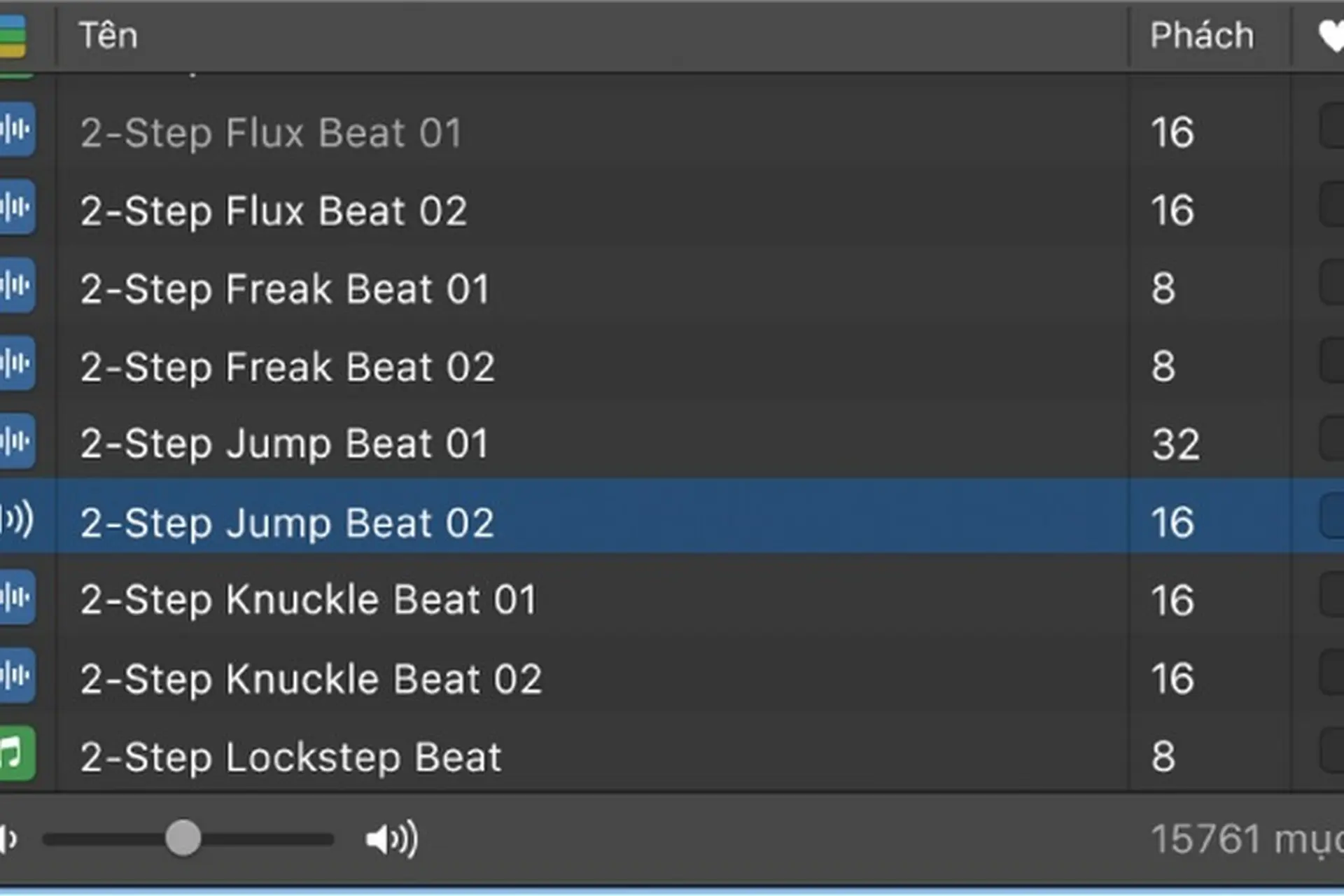Click the playing speaker icon on 2-Step Jump Beat 02
The width and height of the screenshot is (1344, 896).
(17, 519)
